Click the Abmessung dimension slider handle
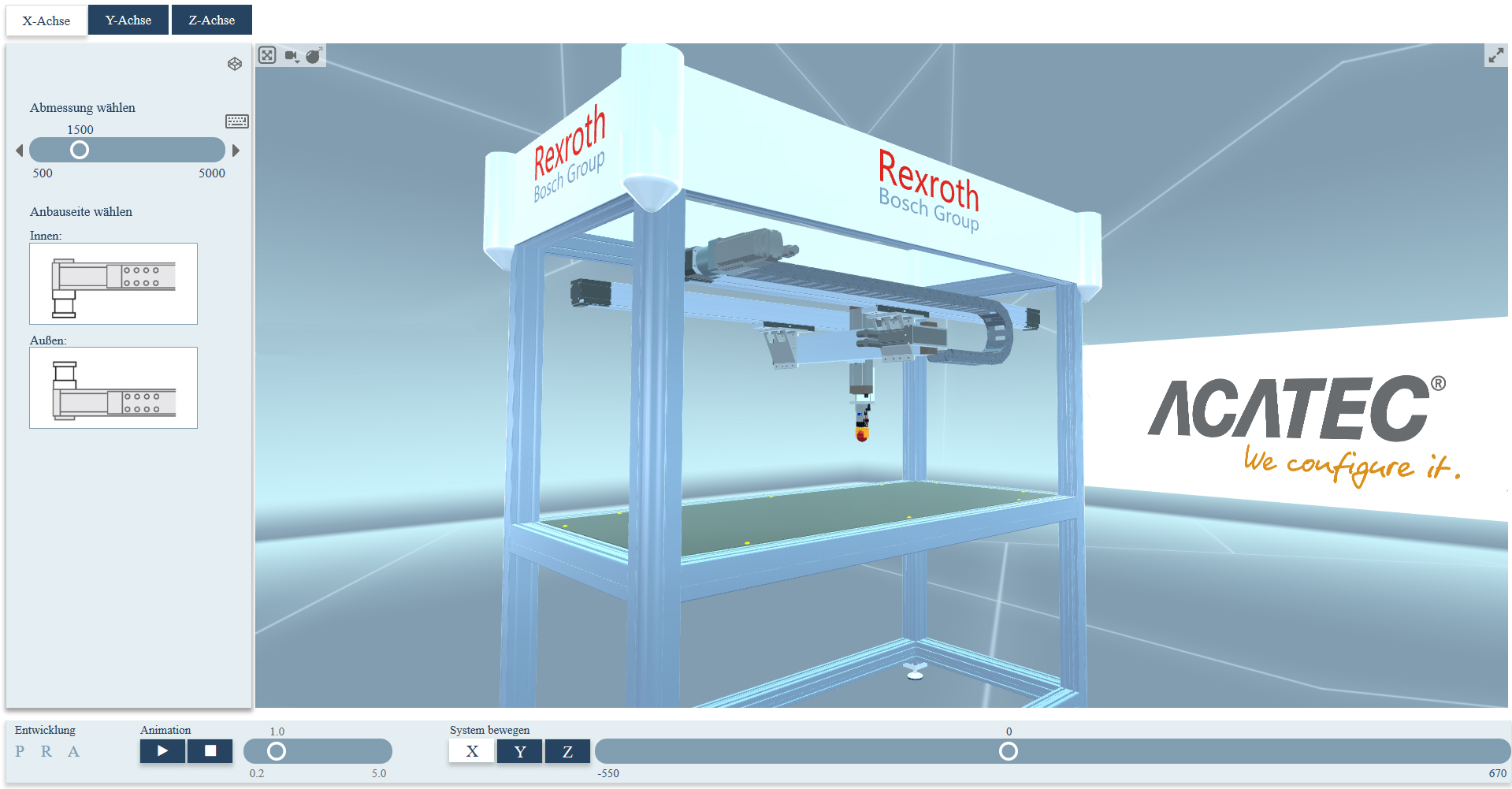Screen dimensions: 1512x789 pos(80,150)
